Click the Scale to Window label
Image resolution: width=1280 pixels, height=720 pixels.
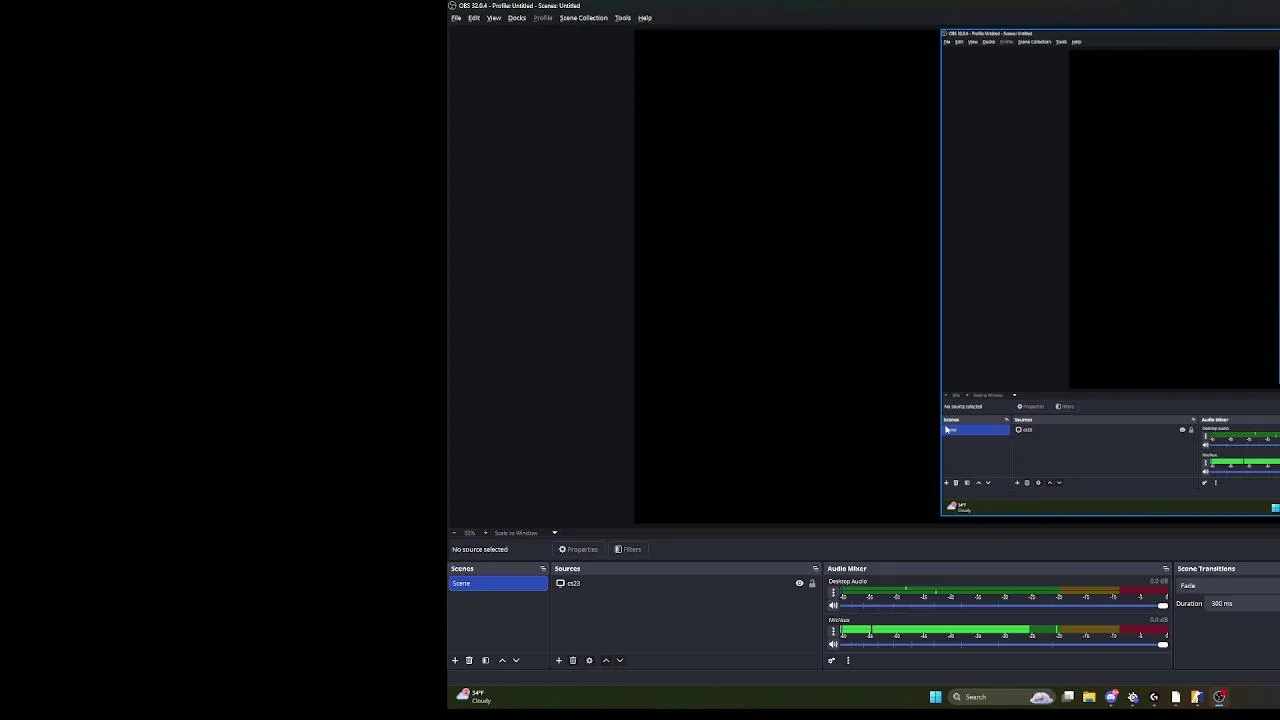point(516,533)
